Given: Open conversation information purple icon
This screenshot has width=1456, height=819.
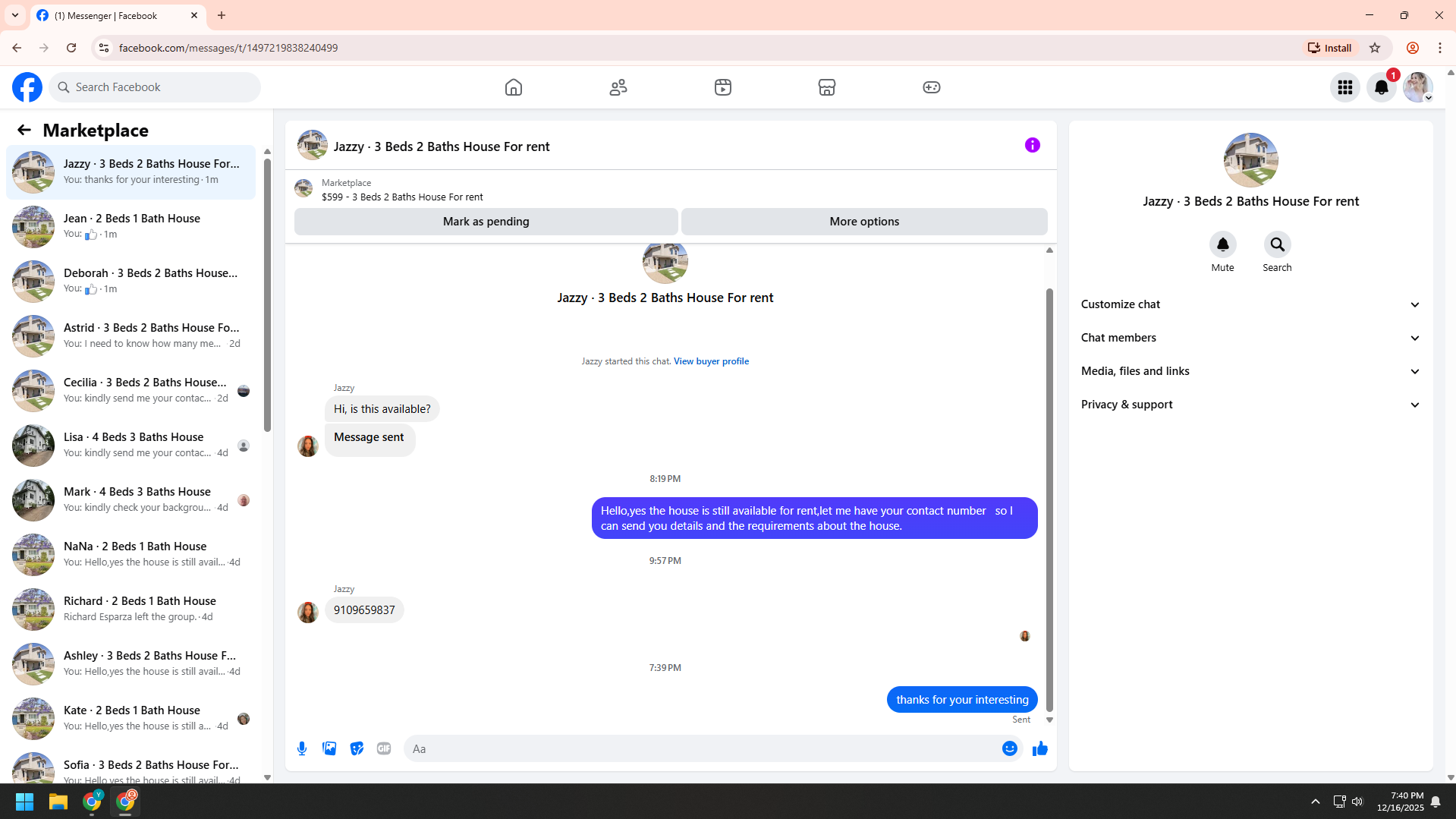Looking at the screenshot, I should (1033, 145).
